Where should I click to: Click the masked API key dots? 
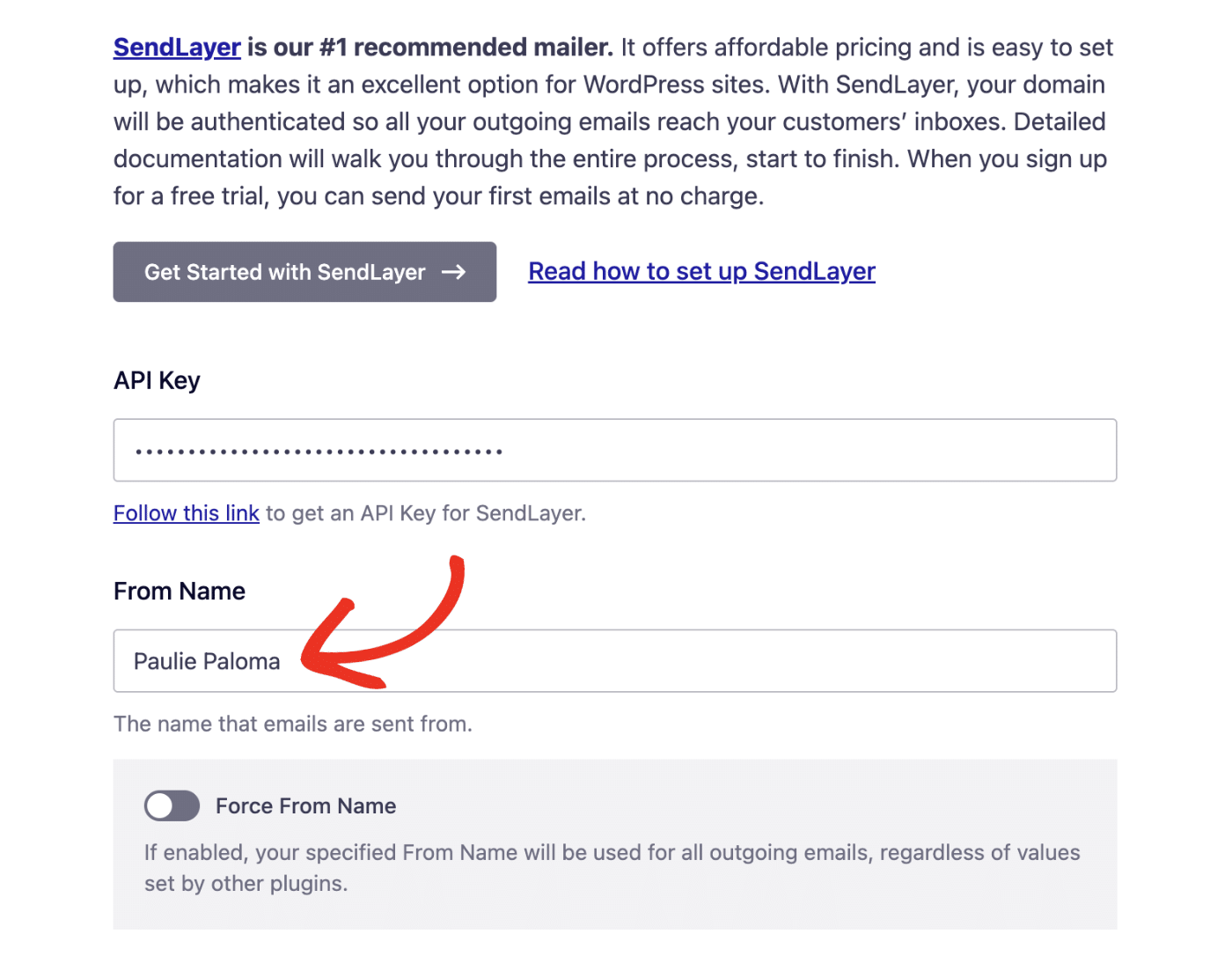tap(318, 452)
